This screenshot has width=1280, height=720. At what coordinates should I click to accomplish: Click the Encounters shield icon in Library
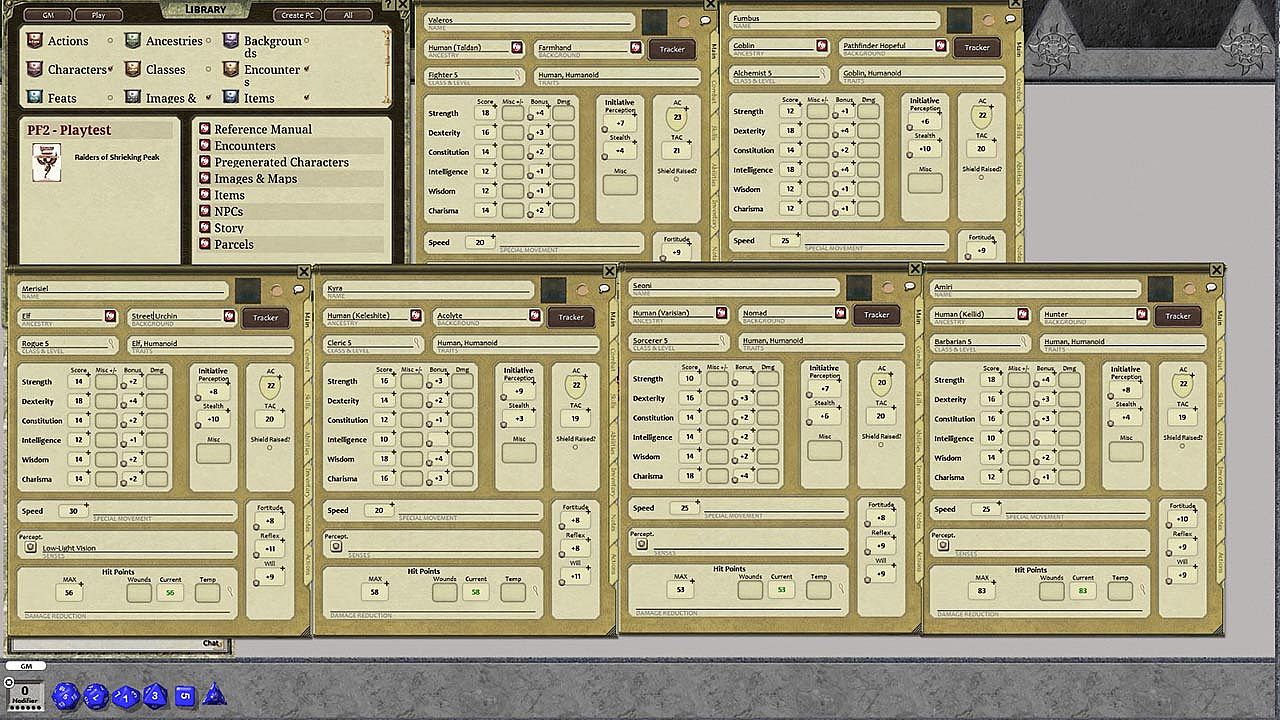[x=231, y=69]
